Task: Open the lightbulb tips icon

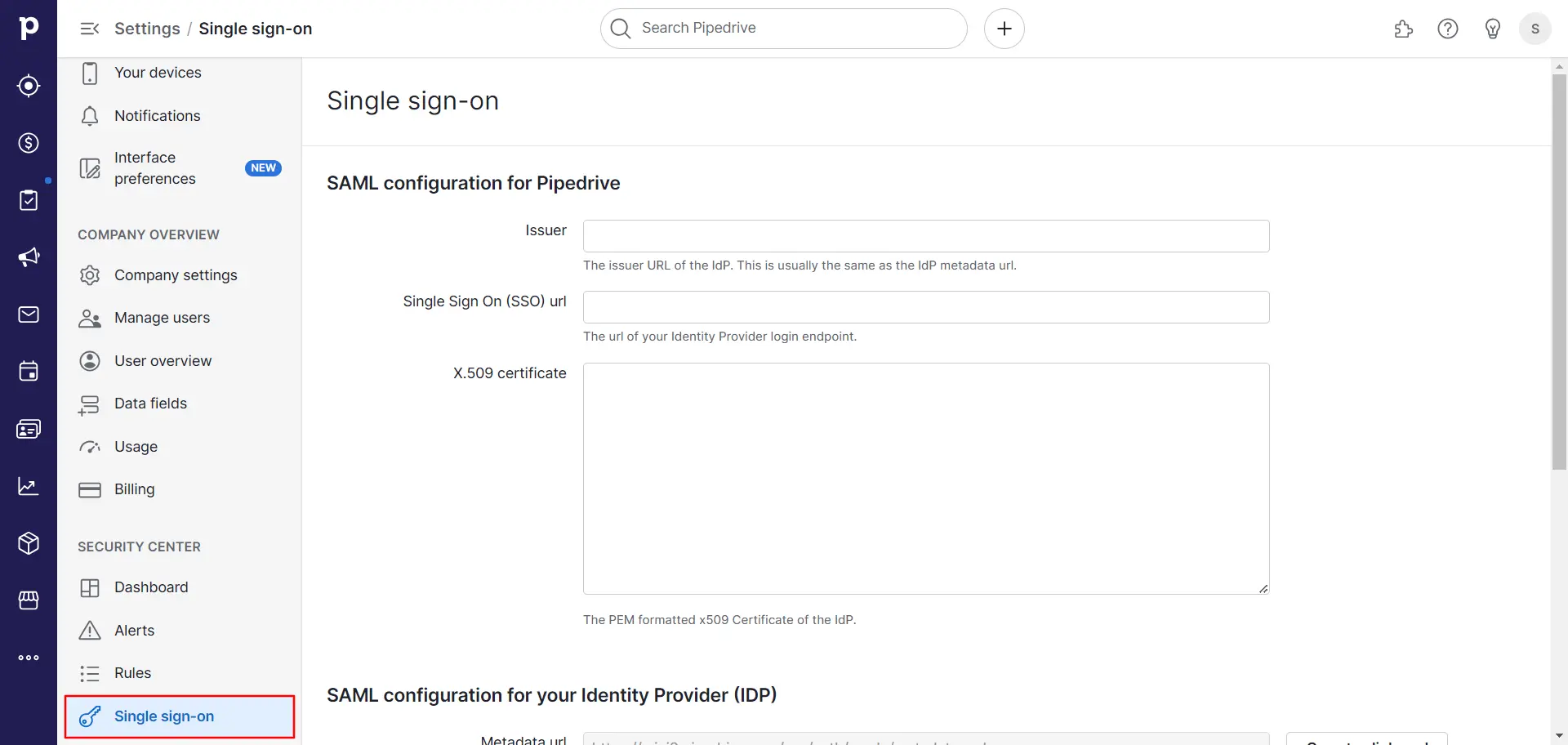Action: pyautogui.click(x=1493, y=29)
